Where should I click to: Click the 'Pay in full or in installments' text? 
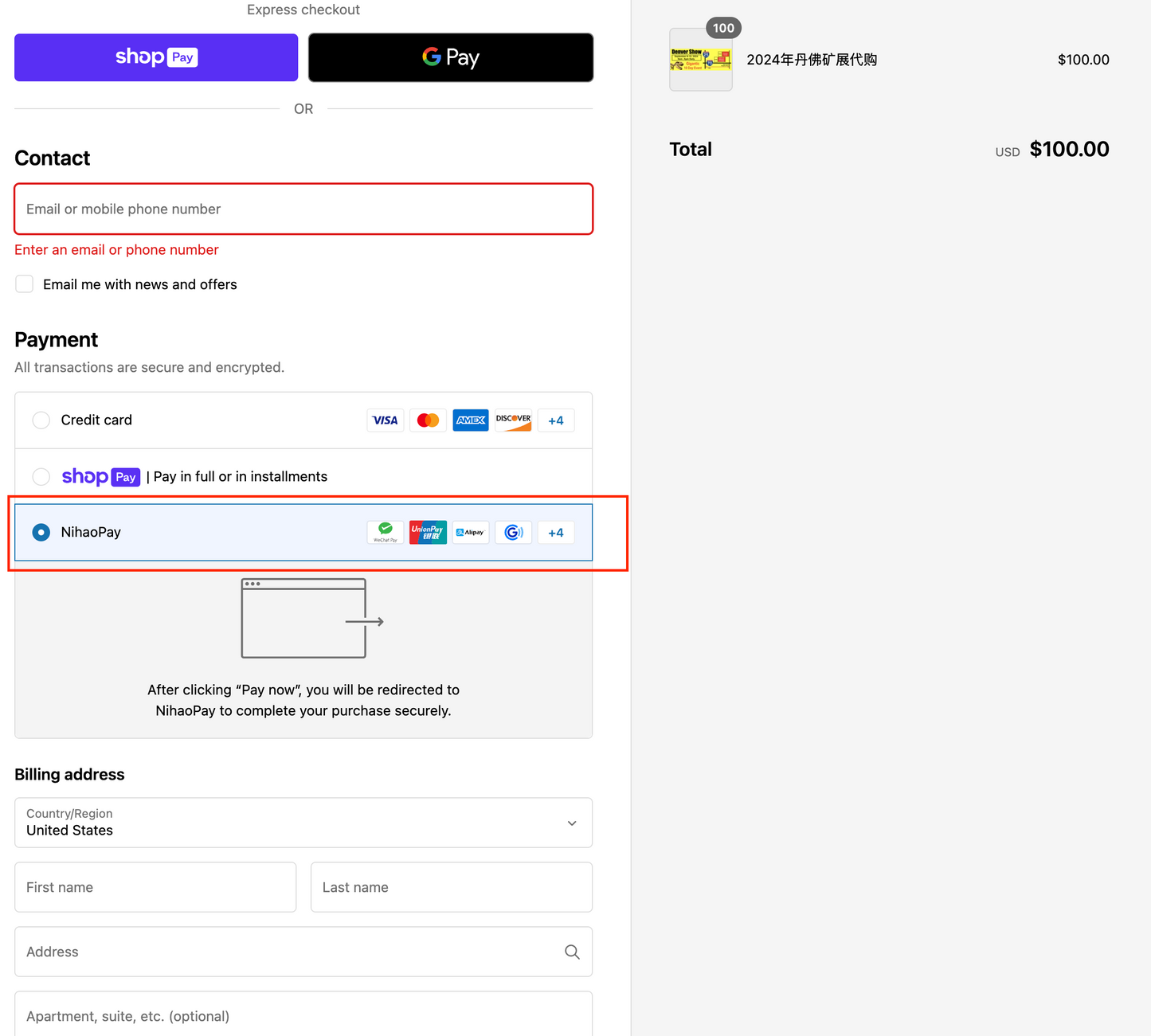(x=241, y=477)
